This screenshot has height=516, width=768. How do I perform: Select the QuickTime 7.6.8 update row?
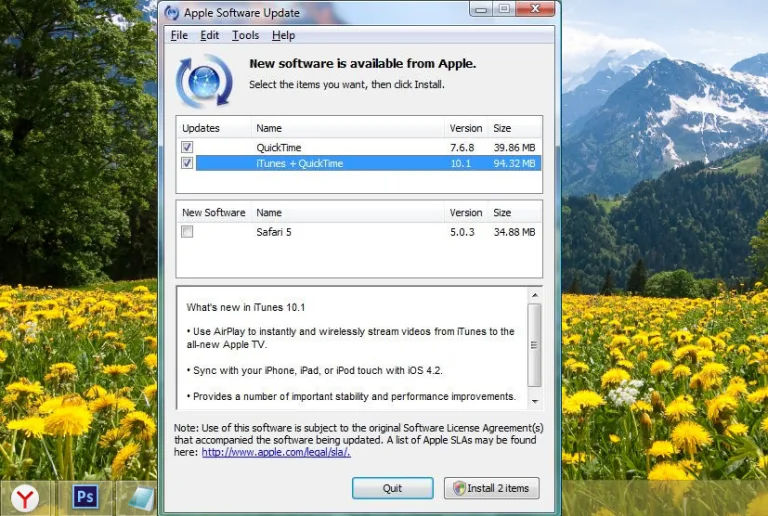click(x=359, y=147)
